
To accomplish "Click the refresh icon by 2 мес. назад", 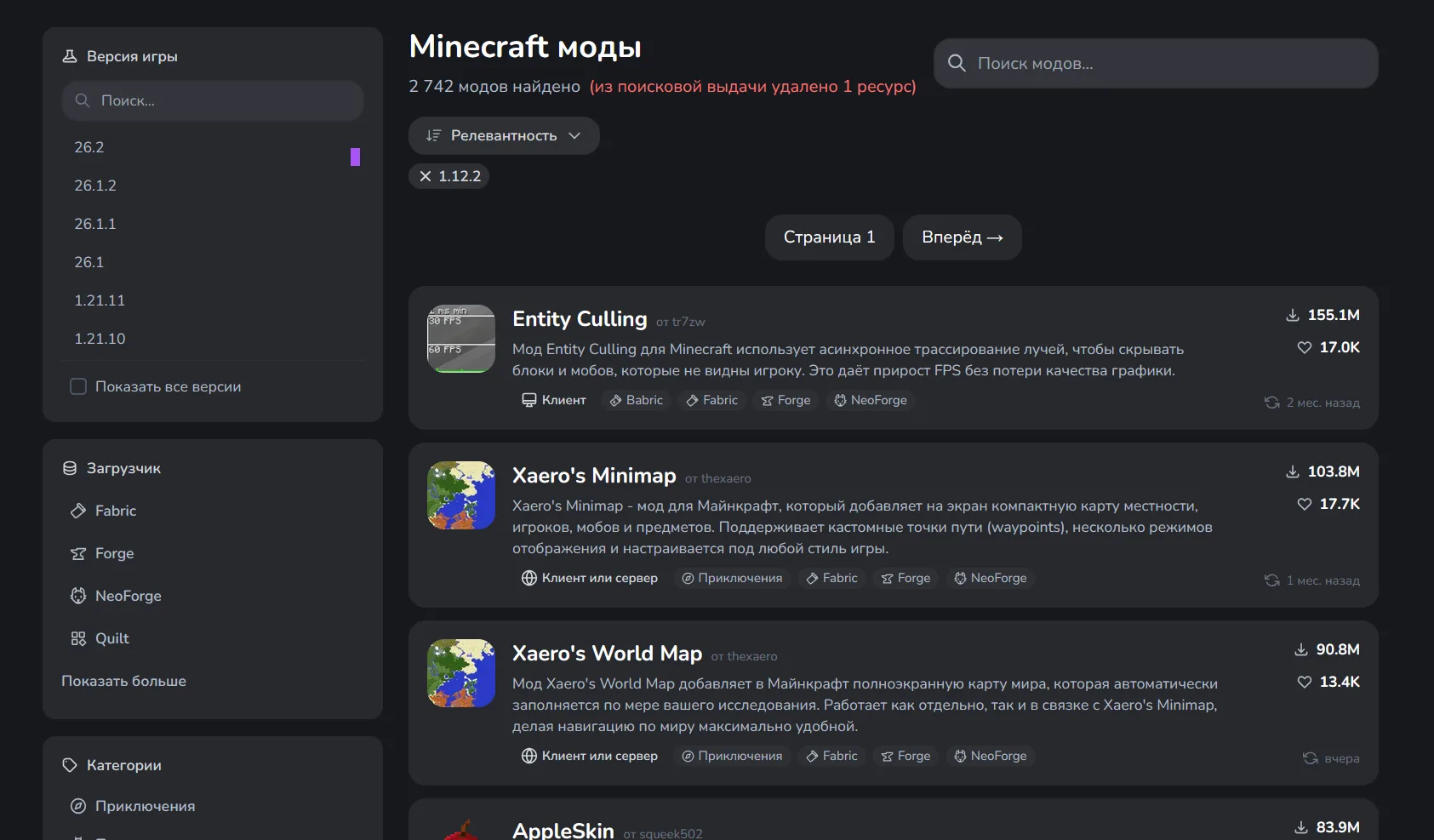I will pyautogui.click(x=1272, y=403).
